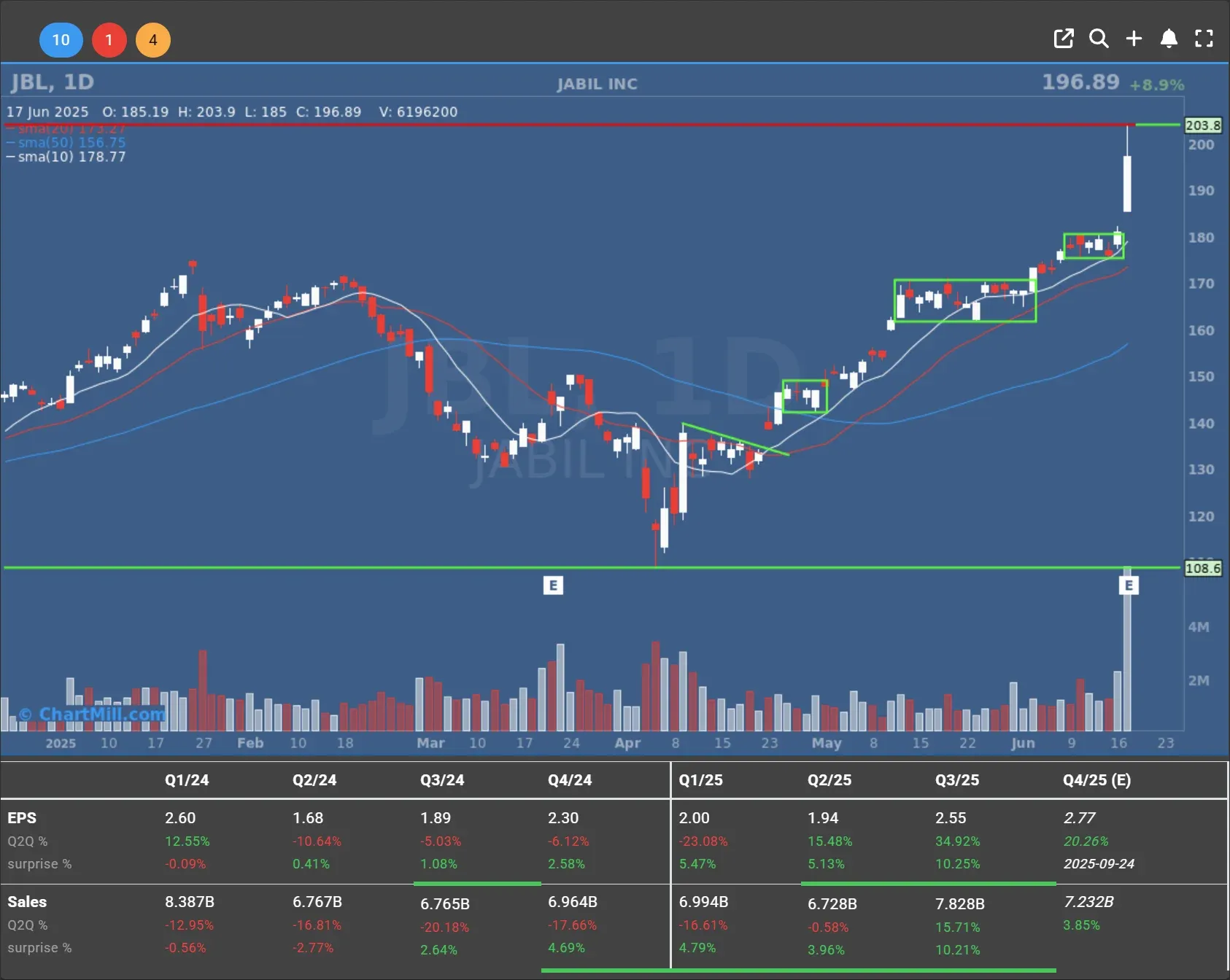Click the 108.6 support price label
The width and height of the screenshot is (1230, 980).
tap(1202, 568)
